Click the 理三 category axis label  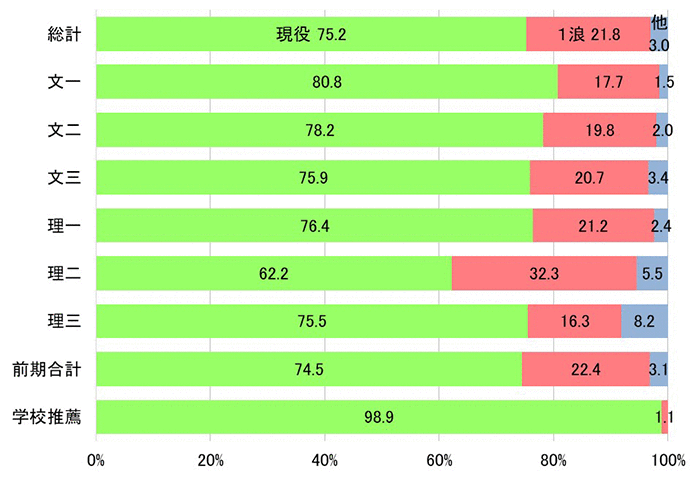coord(64,321)
